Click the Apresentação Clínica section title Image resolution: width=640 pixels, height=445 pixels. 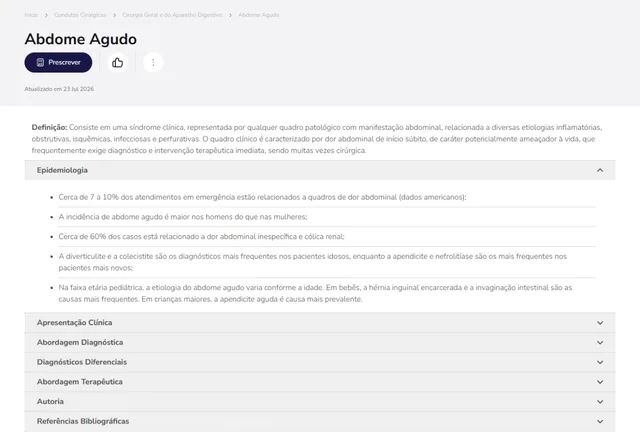point(74,323)
